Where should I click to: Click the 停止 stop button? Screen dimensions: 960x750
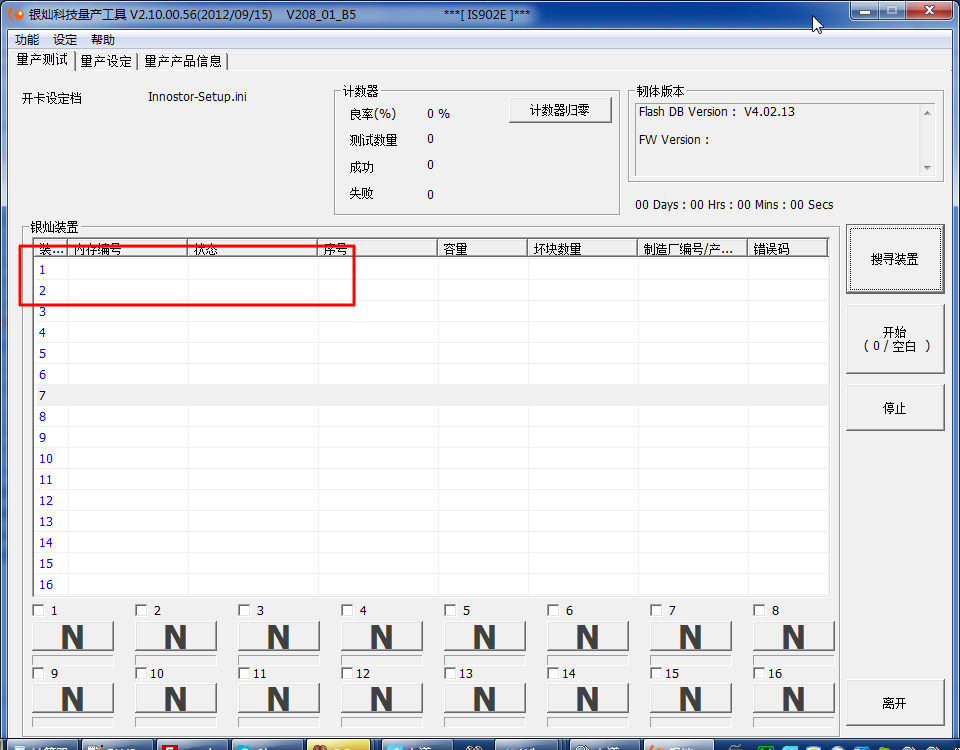pos(894,408)
